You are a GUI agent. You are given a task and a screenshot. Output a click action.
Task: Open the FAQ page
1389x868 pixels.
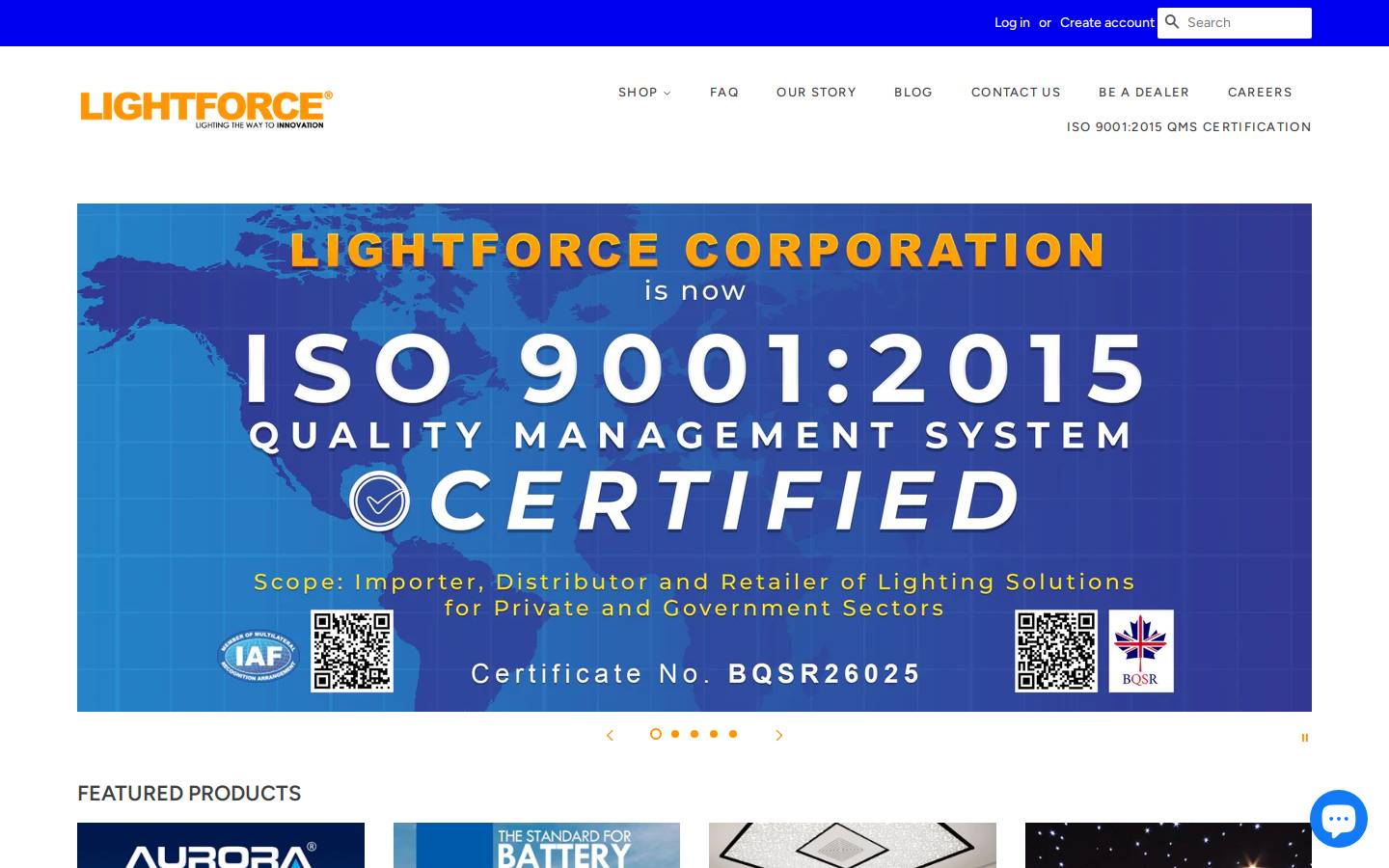tap(724, 93)
